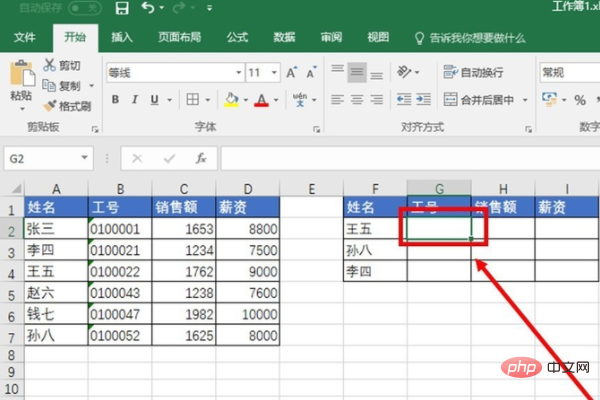
Task: Open the number format dropdown 常规
Action: (x=570, y=72)
